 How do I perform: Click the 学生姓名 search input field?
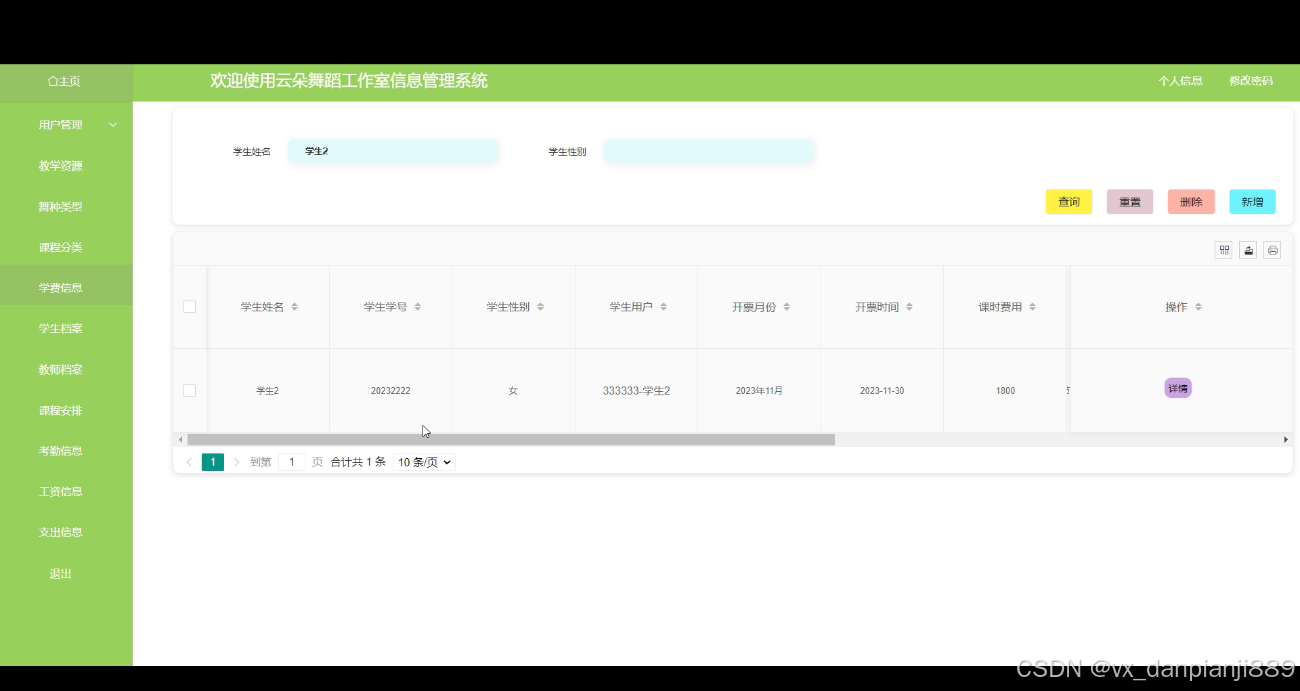(x=393, y=151)
